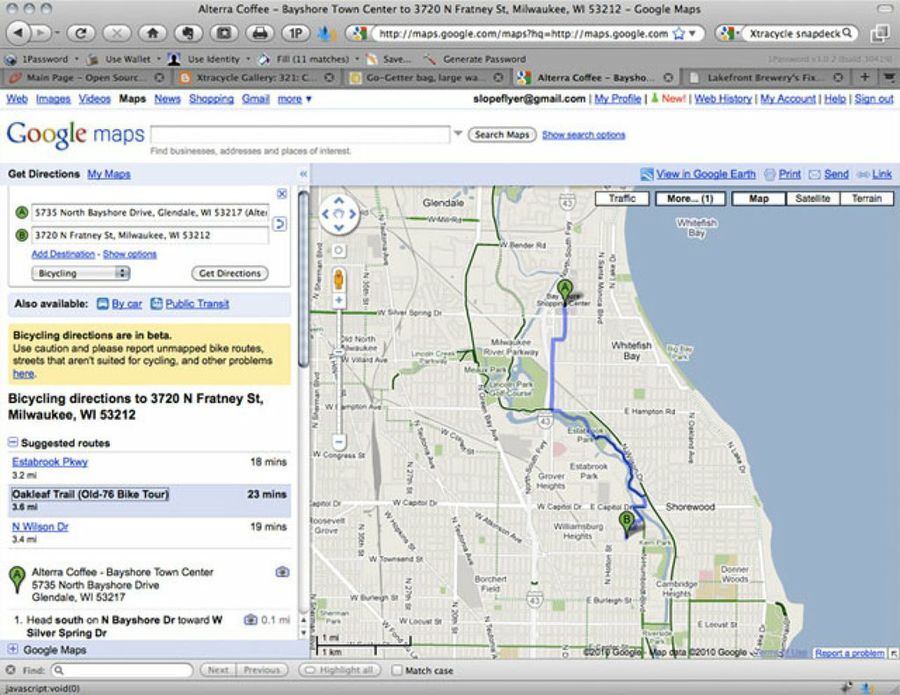Toggle the Traffic map layer
The width and height of the screenshot is (900, 695).
coord(622,199)
